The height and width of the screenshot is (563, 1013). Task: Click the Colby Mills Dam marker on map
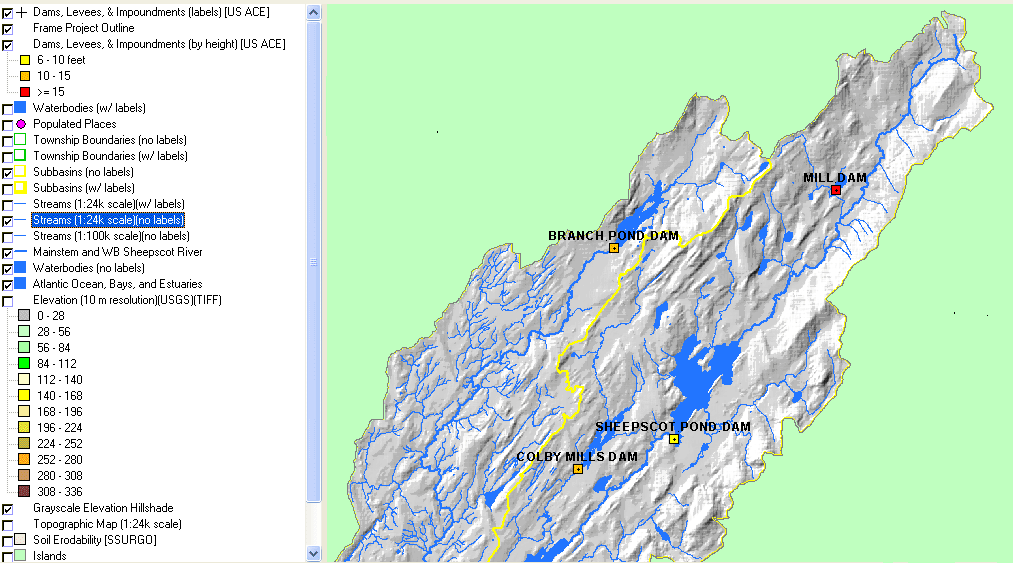click(x=578, y=469)
